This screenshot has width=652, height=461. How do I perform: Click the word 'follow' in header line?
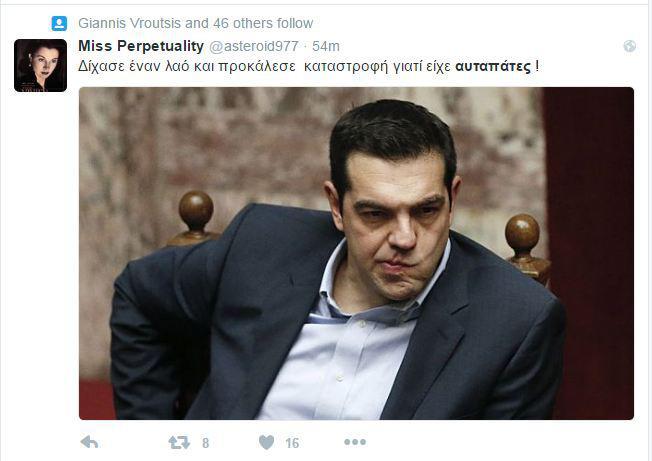(295, 23)
